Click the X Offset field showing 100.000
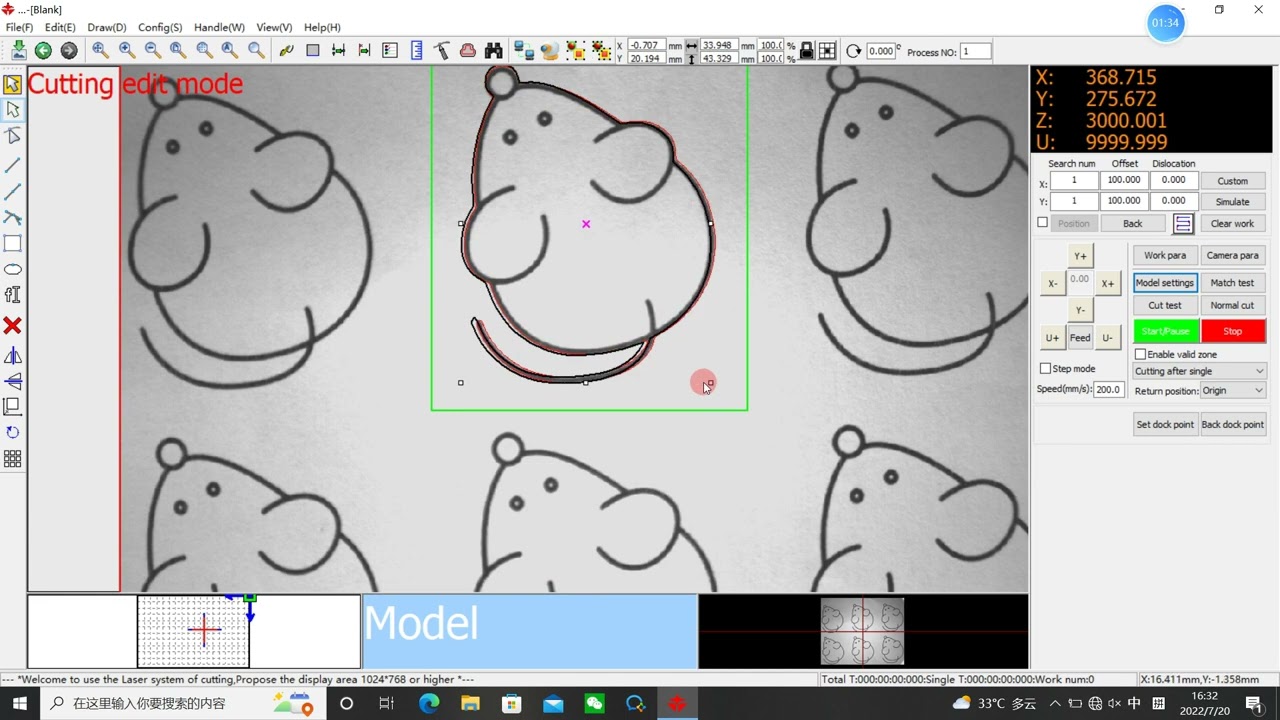1280x720 pixels. tap(1123, 181)
